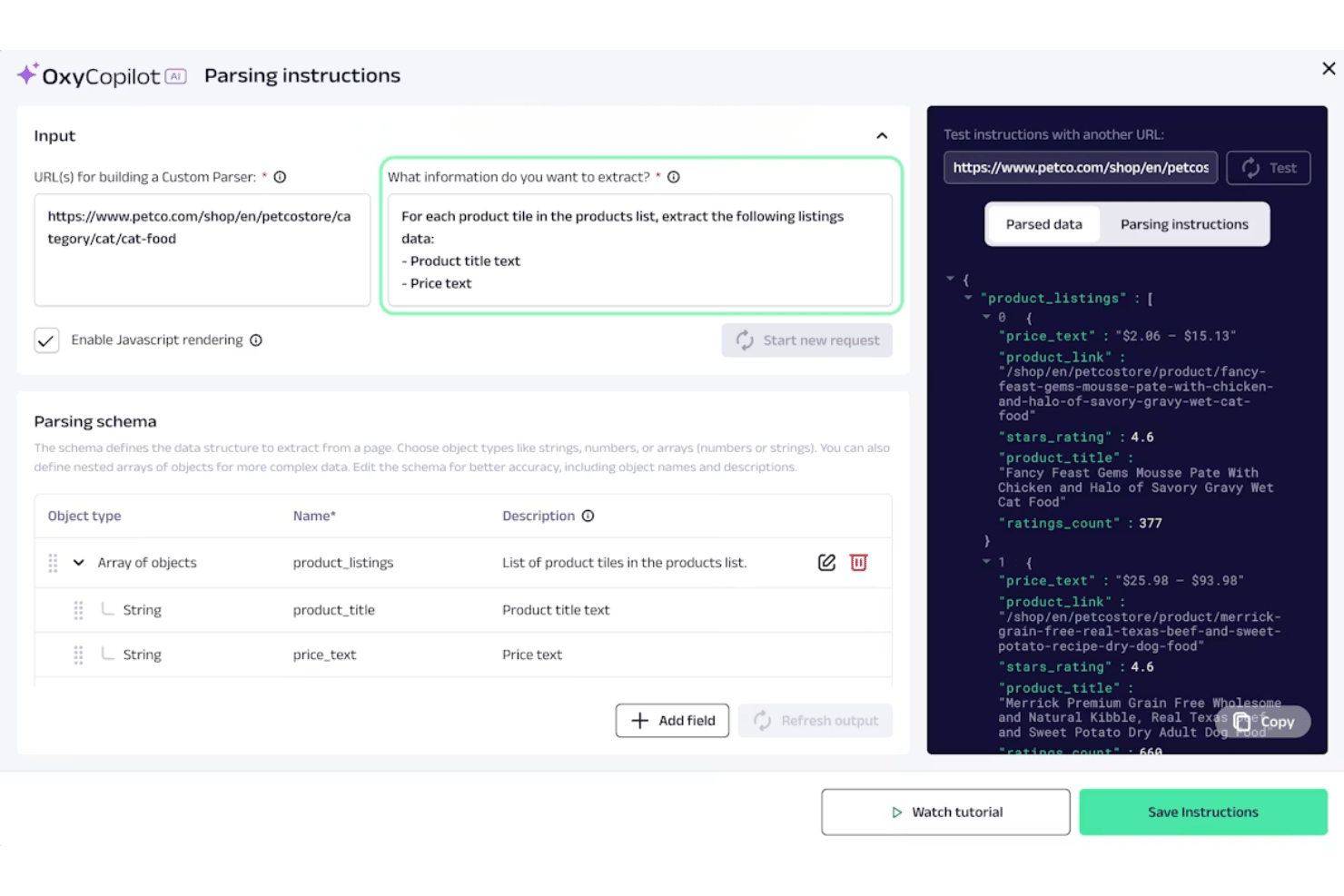
Task: Click the price_text value "$2.06 – $15.13"
Action: point(1175,336)
